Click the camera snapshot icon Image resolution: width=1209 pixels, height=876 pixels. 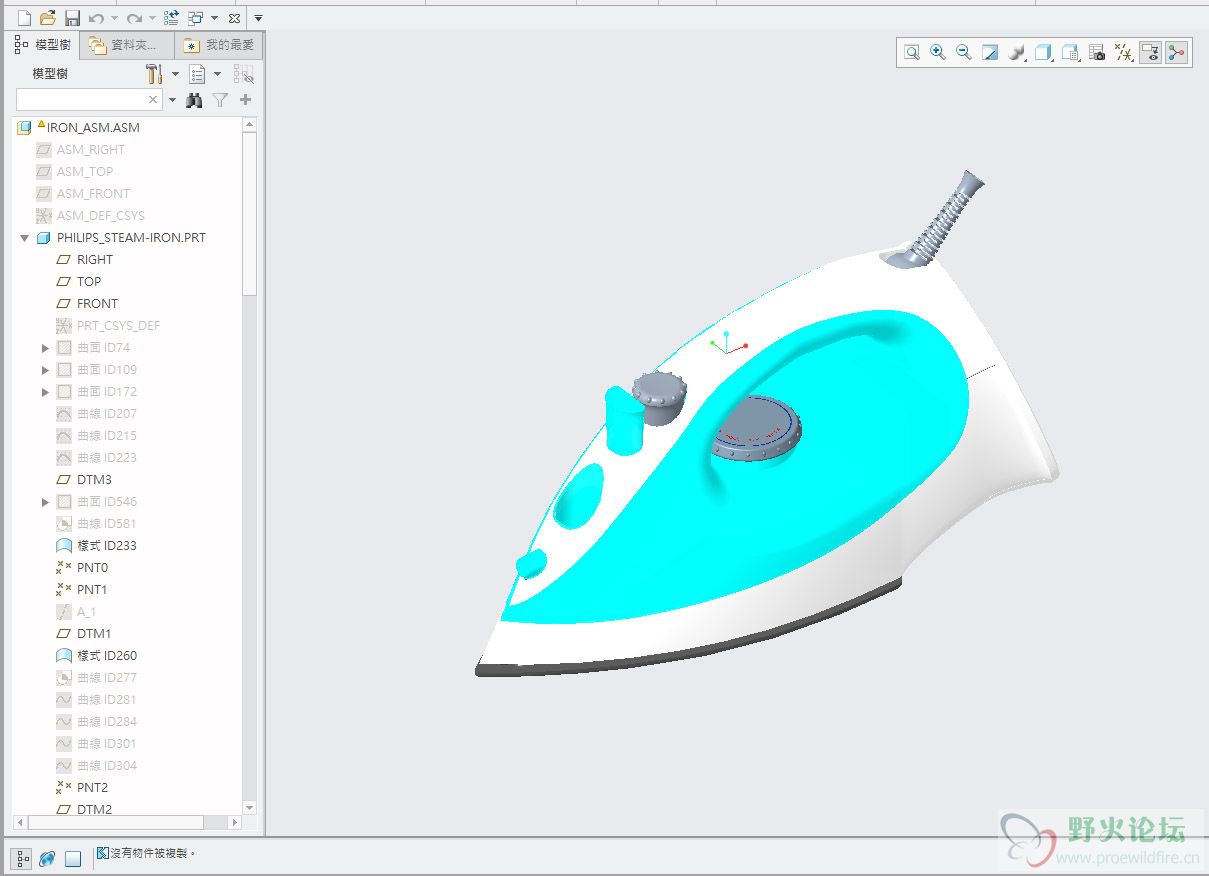(1097, 53)
